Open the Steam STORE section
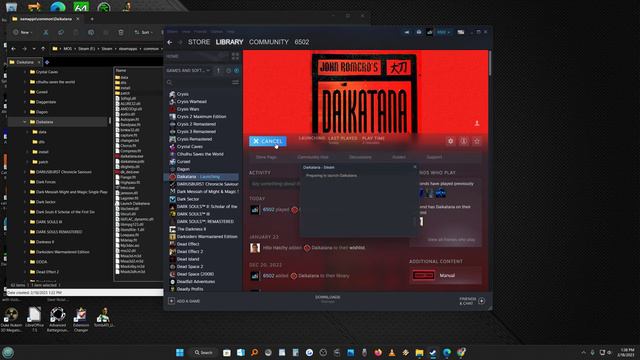Screen dimensions: 640x360 tap(199, 42)
